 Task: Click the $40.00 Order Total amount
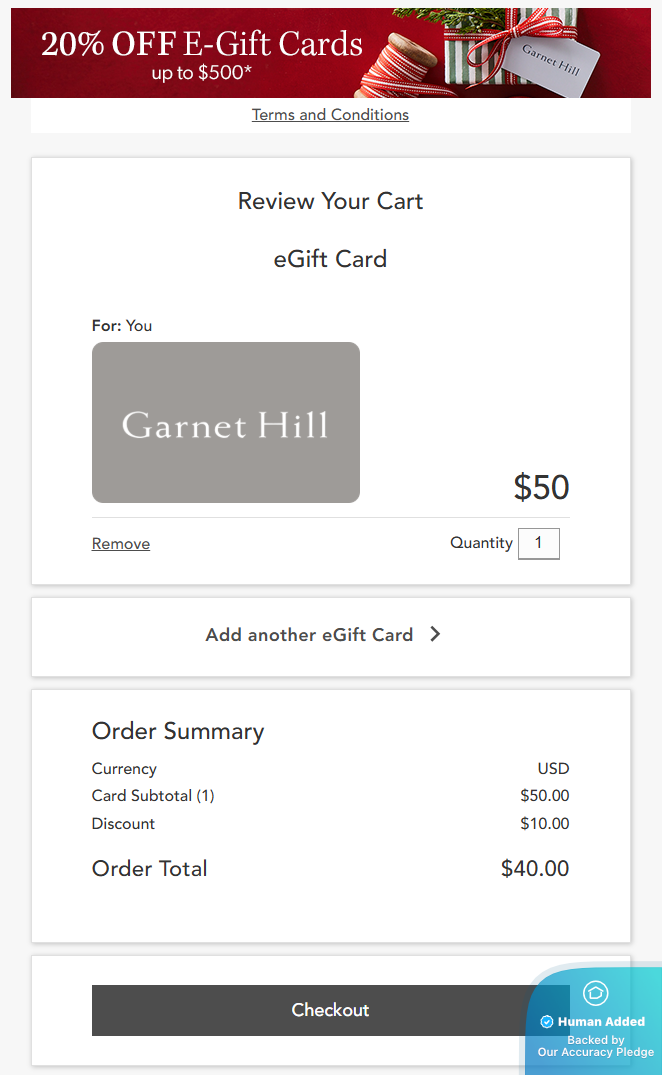click(x=535, y=868)
